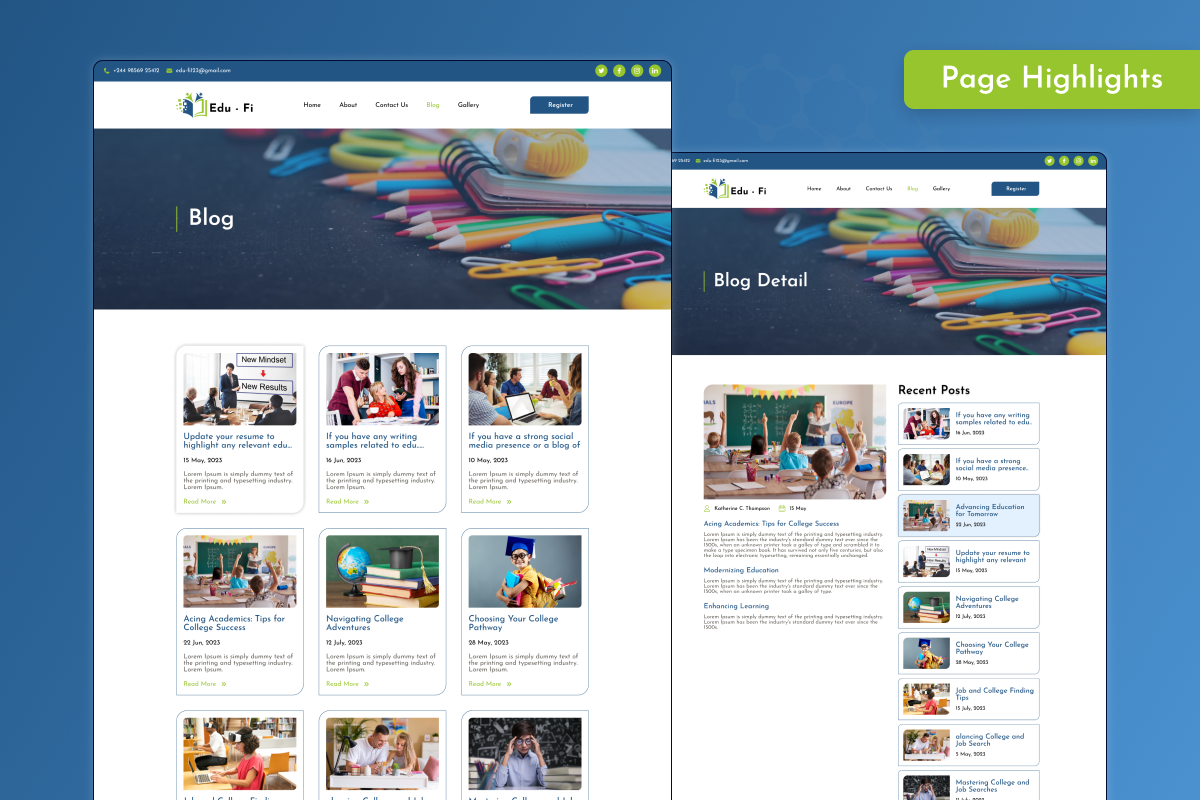Image resolution: width=1200 pixels, height=800 pixels.
Task: Open the 'If you have a strong social' card title
Action: click(x=524, y=441)
